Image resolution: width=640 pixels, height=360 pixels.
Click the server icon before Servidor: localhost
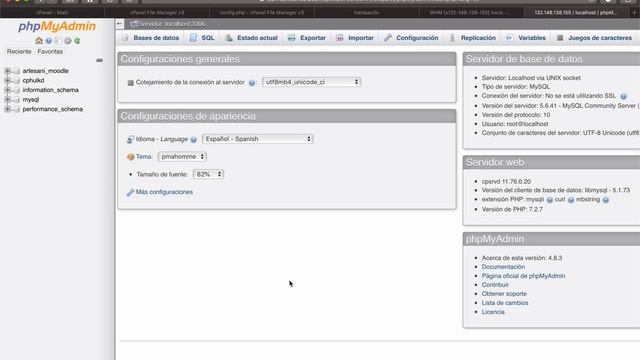133,24
